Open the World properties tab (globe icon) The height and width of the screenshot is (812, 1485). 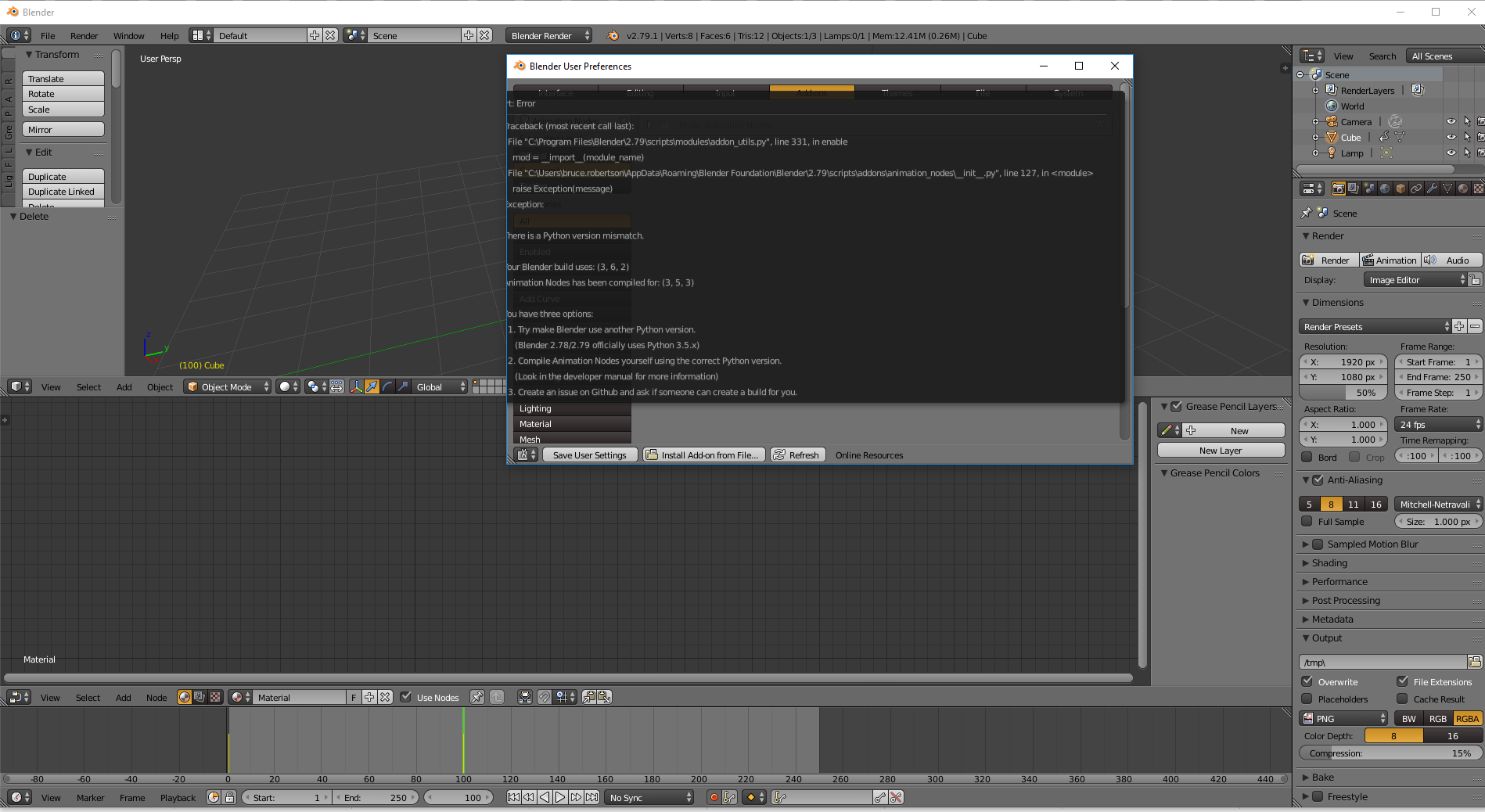1385,189
